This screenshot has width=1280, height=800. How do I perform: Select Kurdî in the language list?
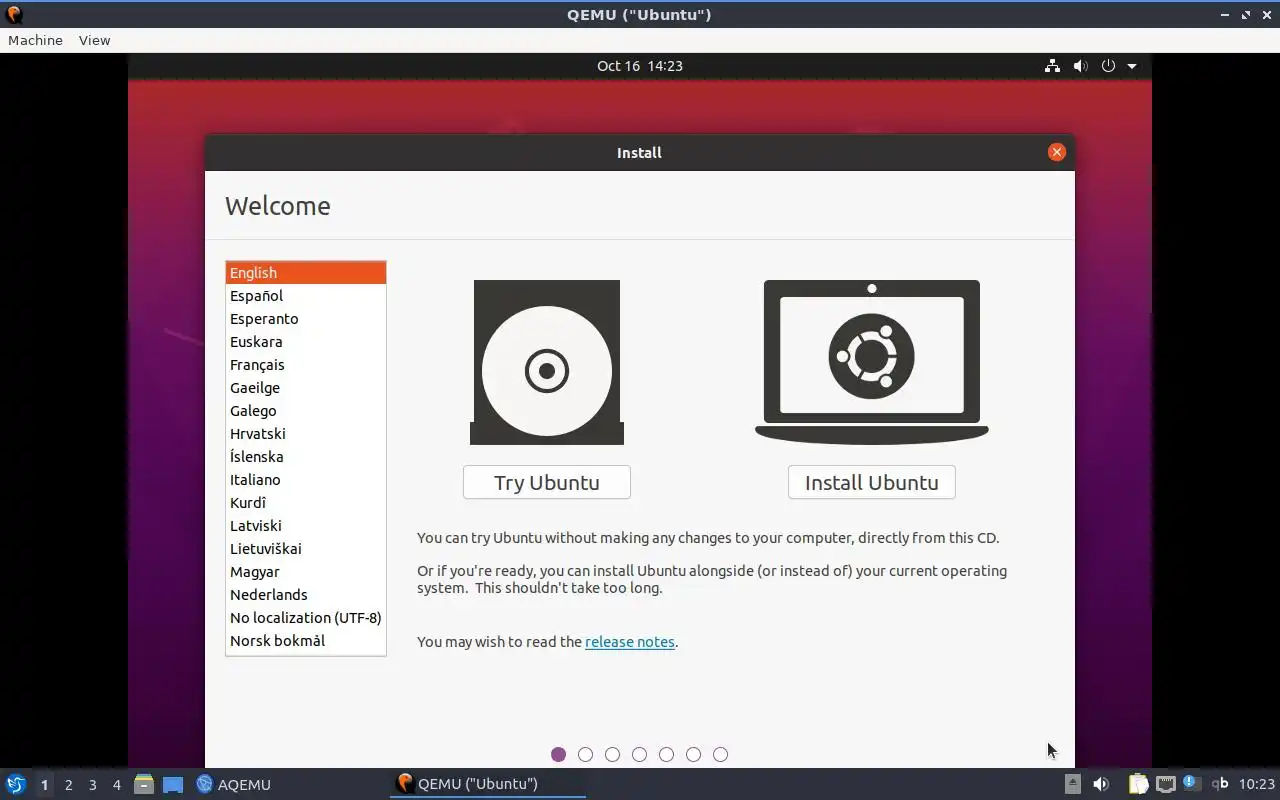306,503
